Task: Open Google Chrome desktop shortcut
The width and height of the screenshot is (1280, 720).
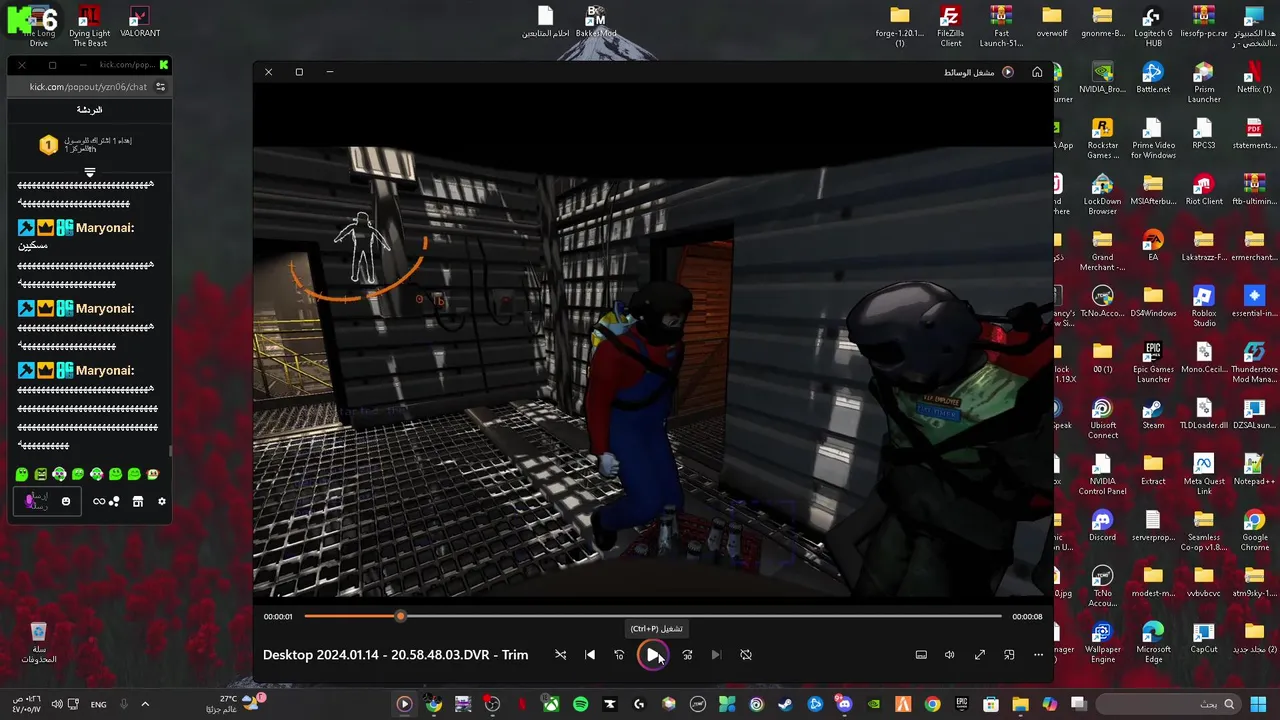Action: click(1254, 530)
